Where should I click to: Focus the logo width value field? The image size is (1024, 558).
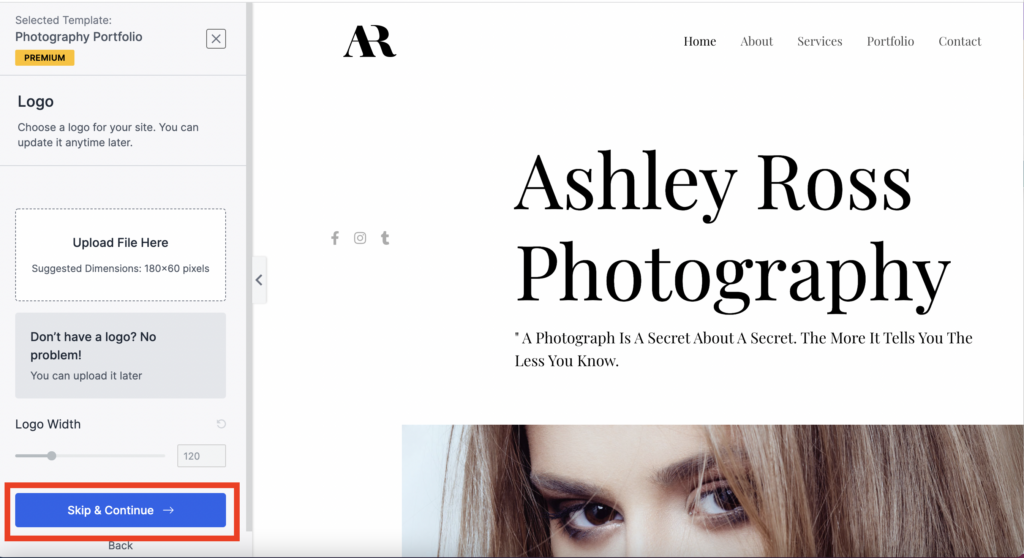coord(201,456)
